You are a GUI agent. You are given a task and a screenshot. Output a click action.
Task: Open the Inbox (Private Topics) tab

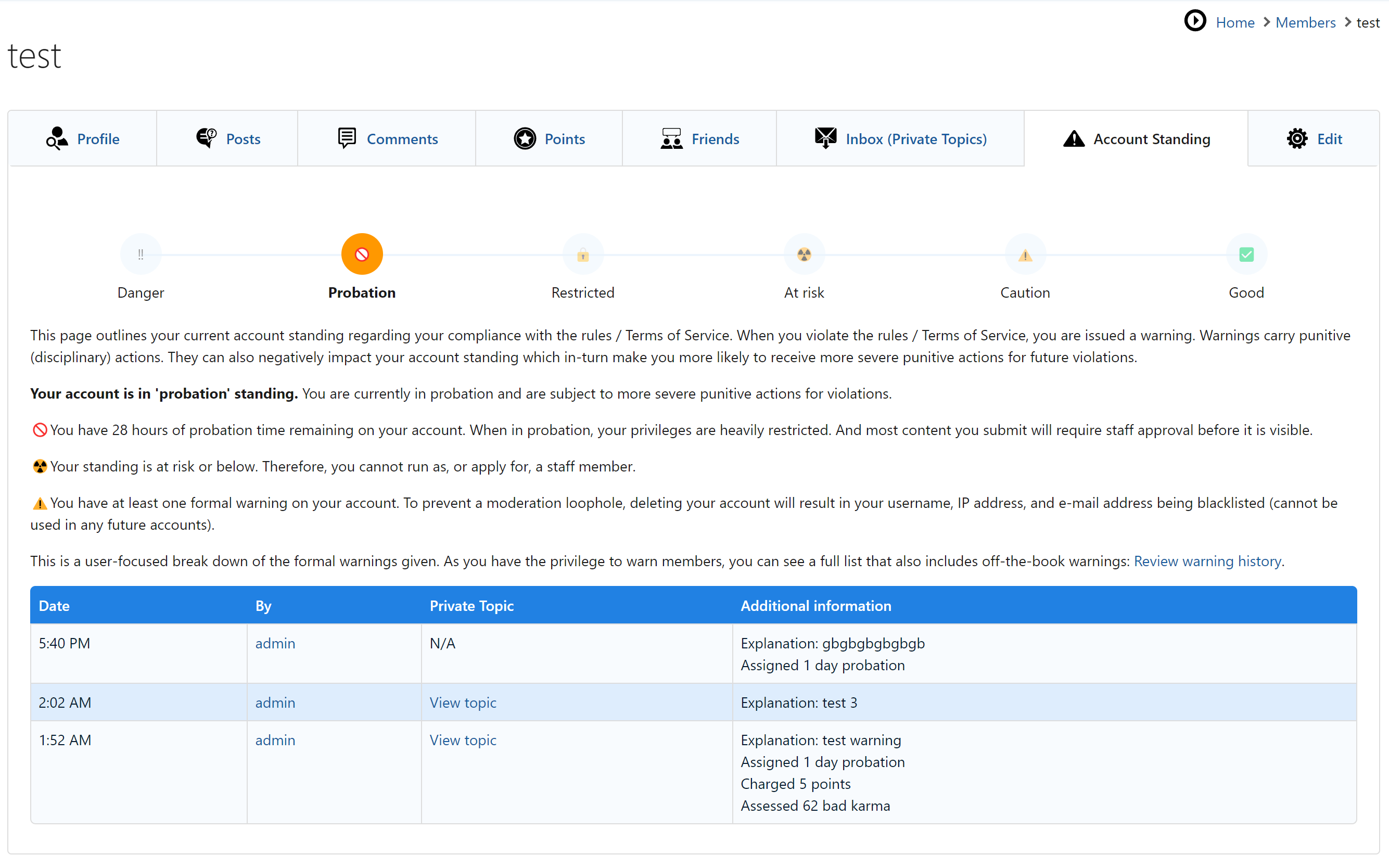coord(915,139)
